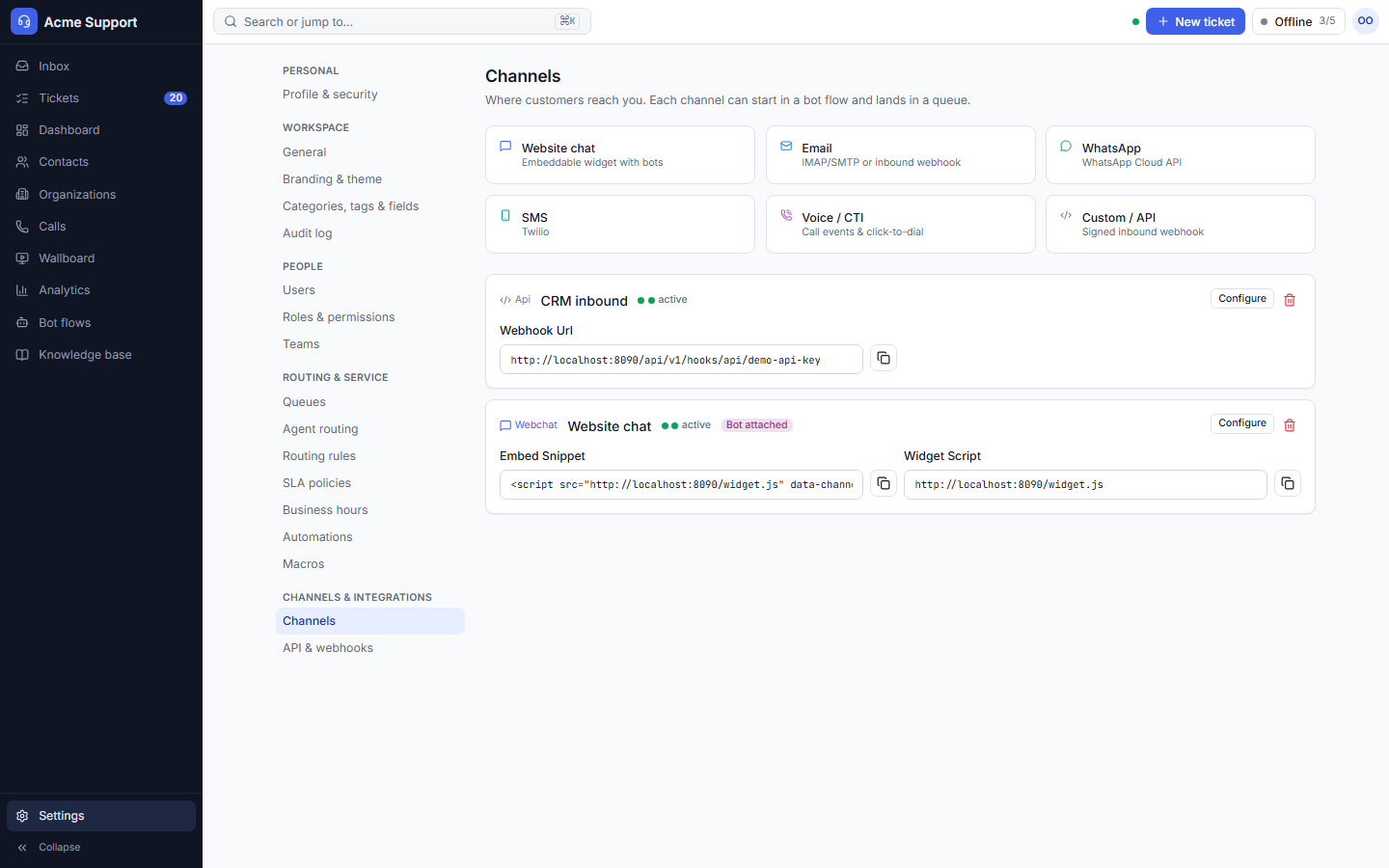Create a New ticket
Screen dimensions: 1389x868
[x=1195, y=21]
